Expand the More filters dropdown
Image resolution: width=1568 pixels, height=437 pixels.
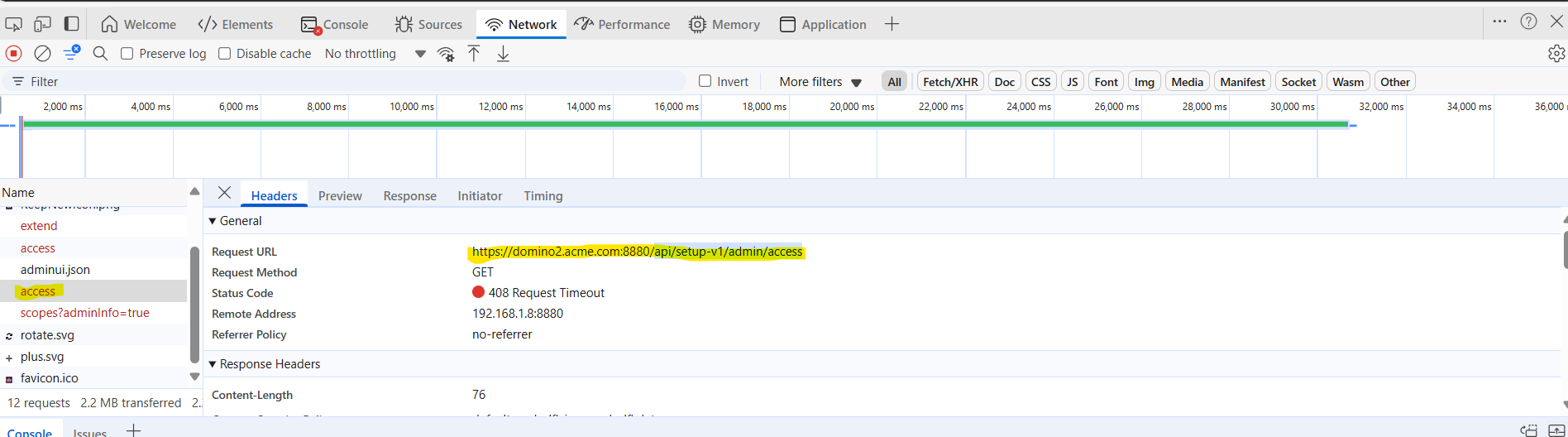click(820, 82)
